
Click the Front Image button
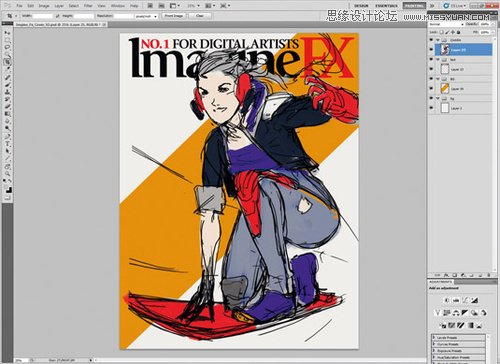174,16
